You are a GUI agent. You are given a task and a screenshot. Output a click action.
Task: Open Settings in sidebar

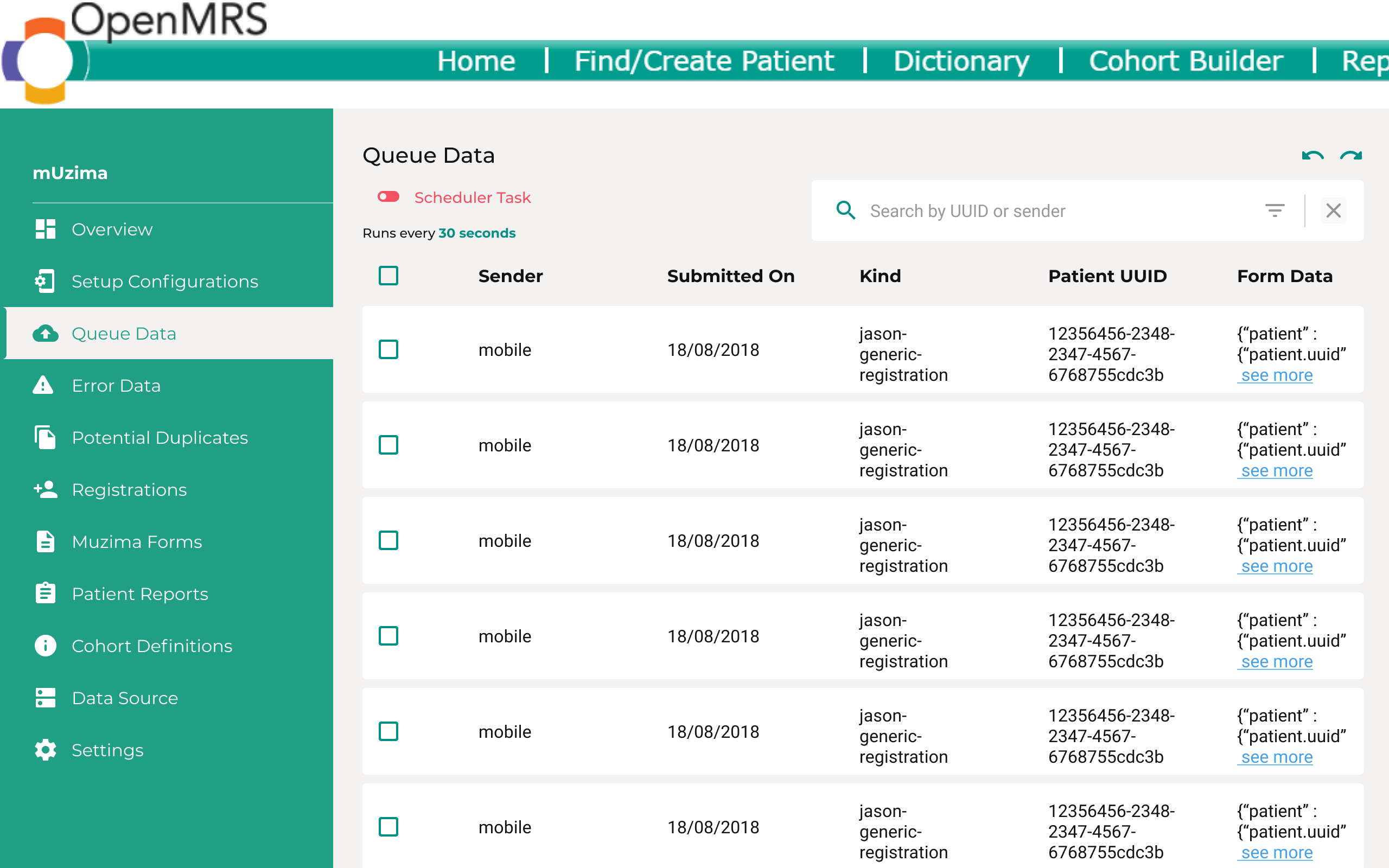tap(107, 750)
